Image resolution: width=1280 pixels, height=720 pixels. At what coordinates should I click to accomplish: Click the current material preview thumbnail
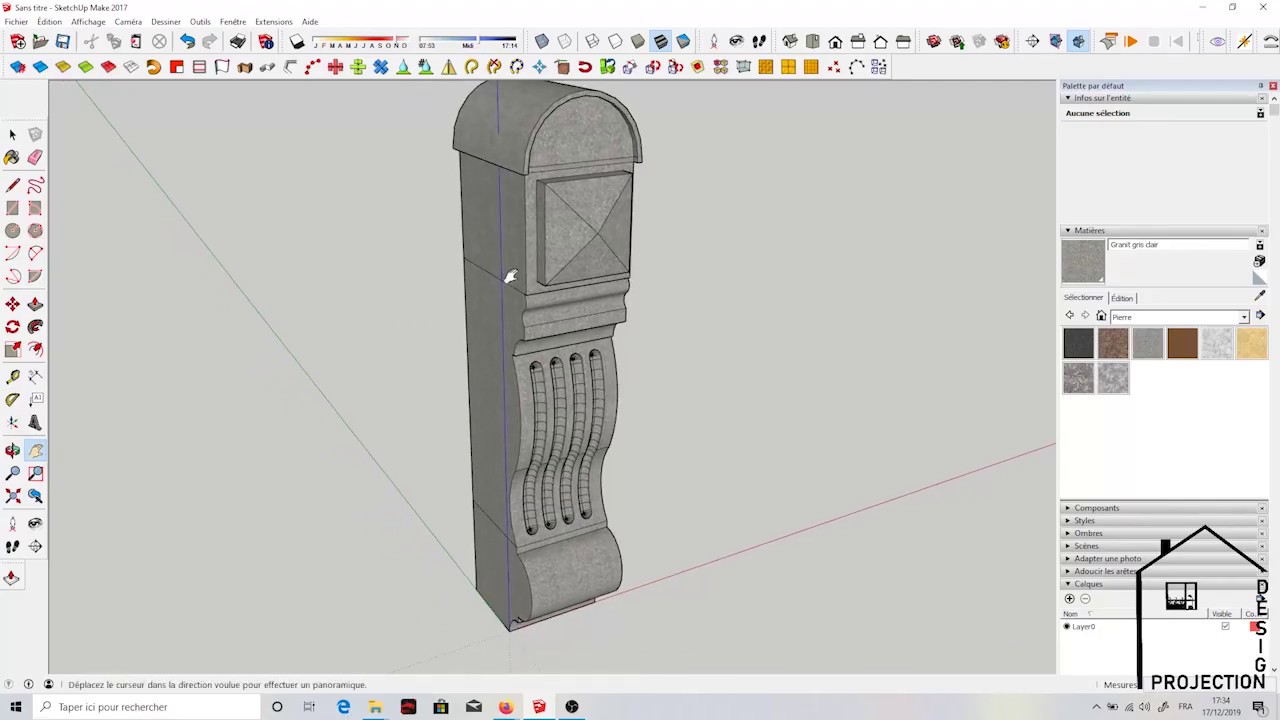coord(1083,261)
